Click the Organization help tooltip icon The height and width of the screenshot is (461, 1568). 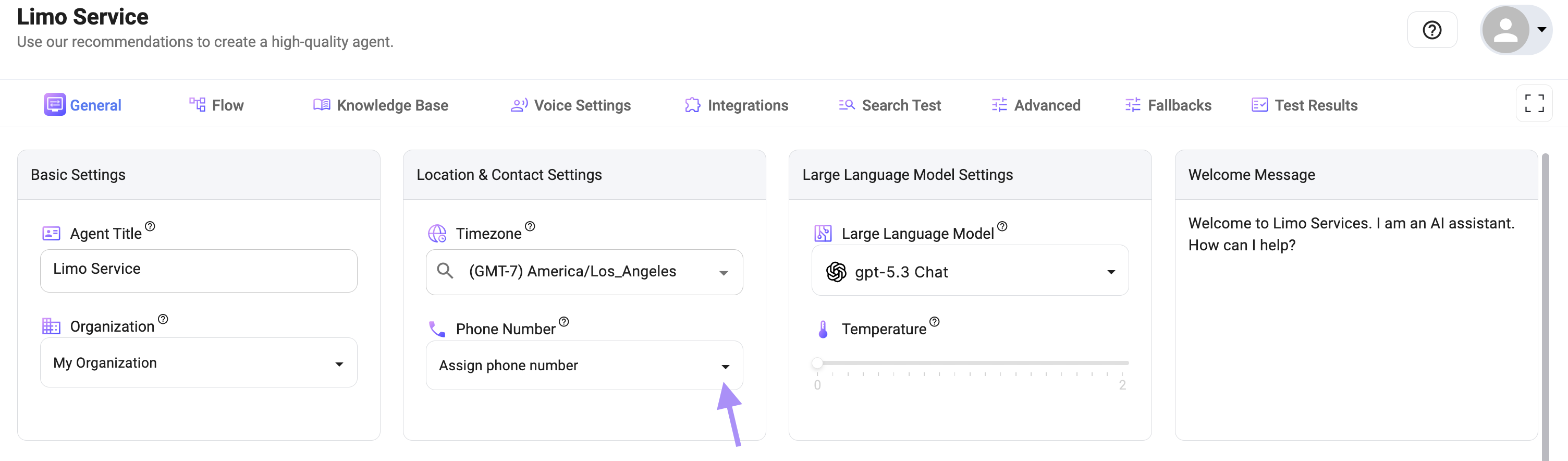163,319
